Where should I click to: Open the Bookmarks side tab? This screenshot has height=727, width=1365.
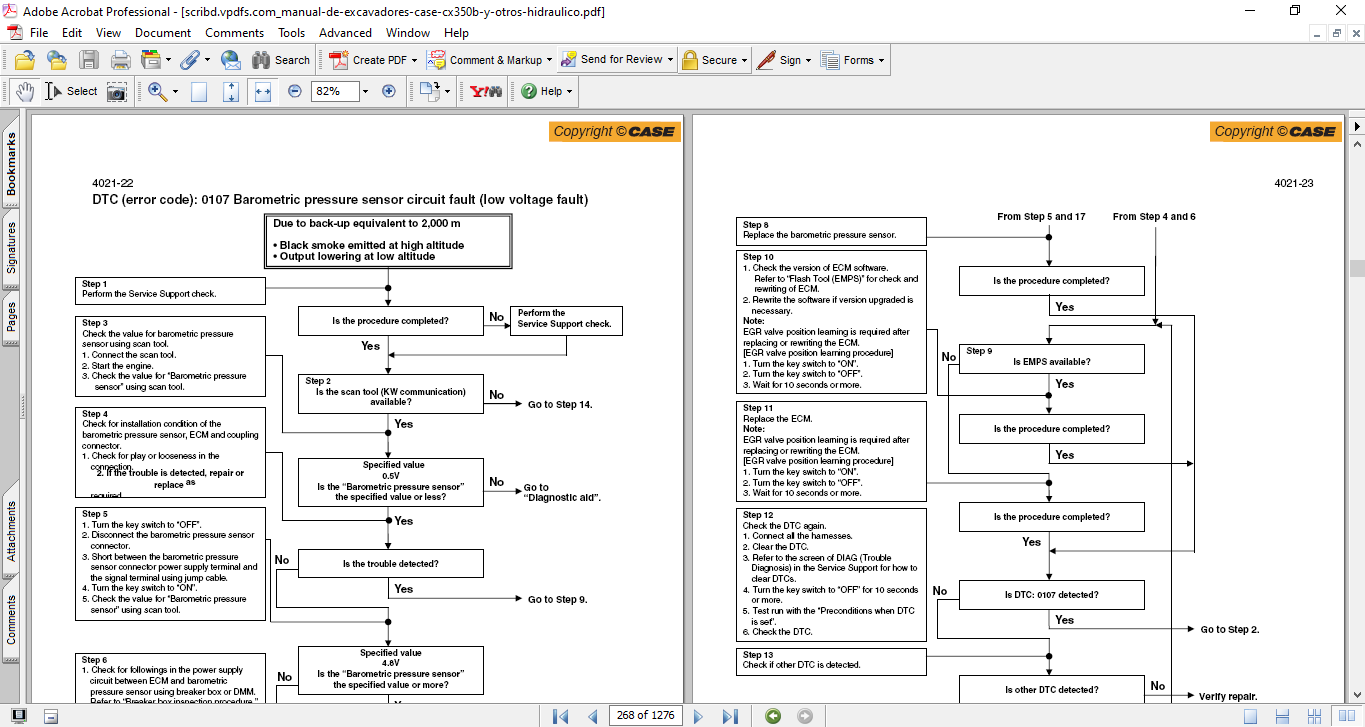point(11,163)
